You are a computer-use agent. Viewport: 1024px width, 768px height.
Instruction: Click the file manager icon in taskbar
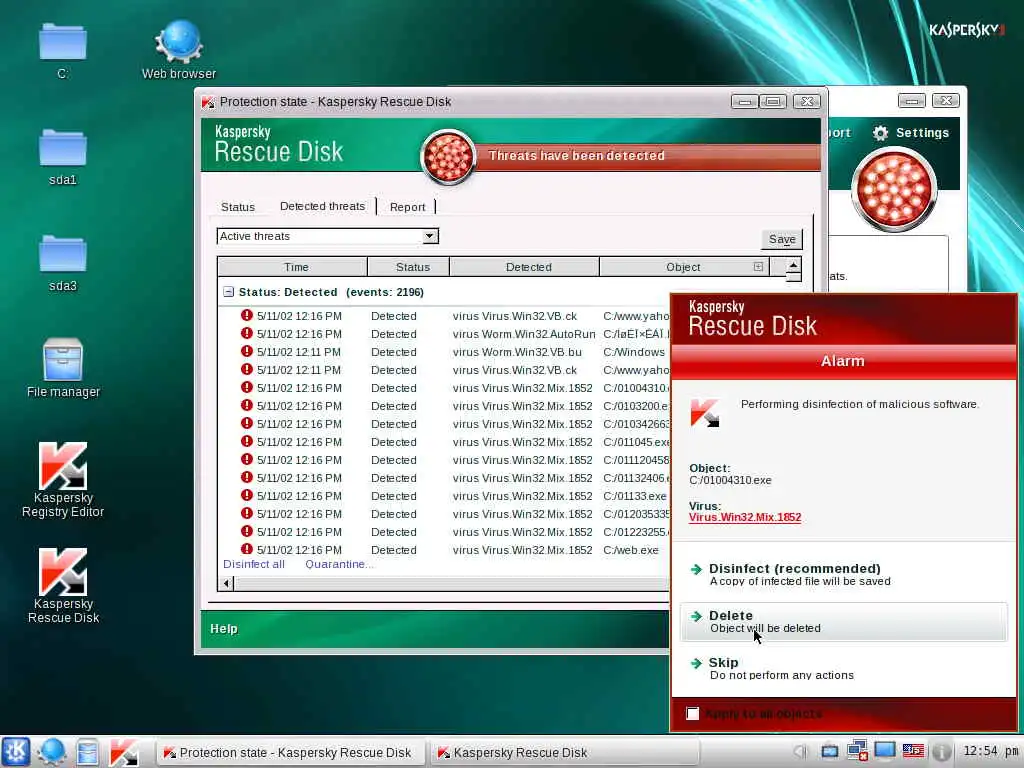88,752
